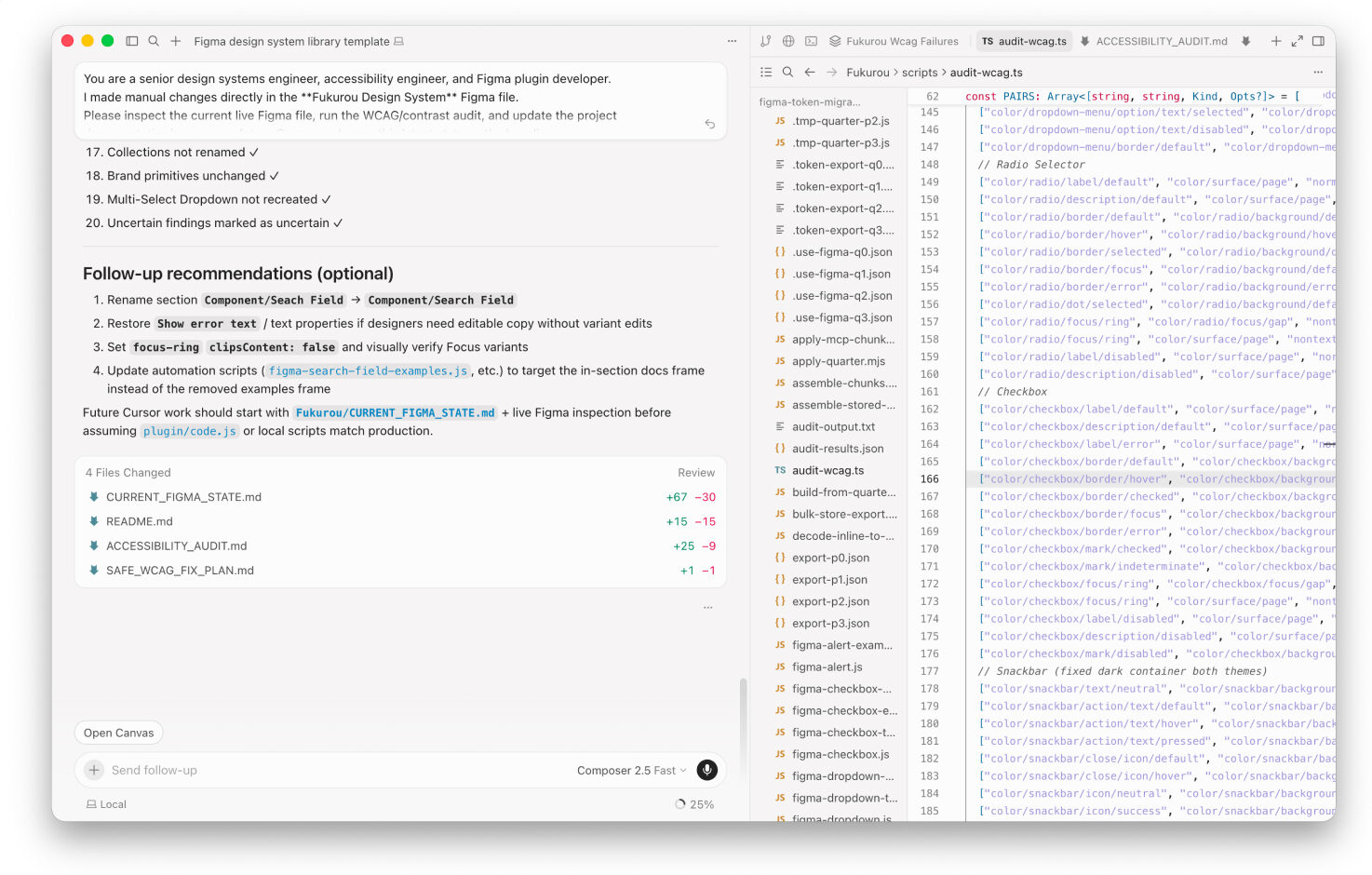
Task: Open the plugin/code.js link
Action: (x=190, y=431)
